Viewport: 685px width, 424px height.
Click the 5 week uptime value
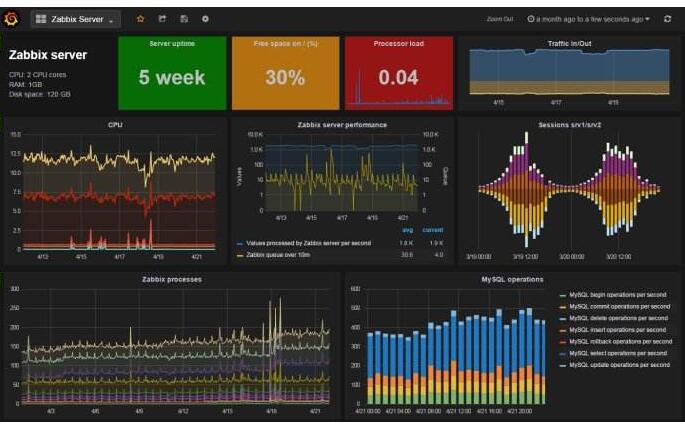172,78
